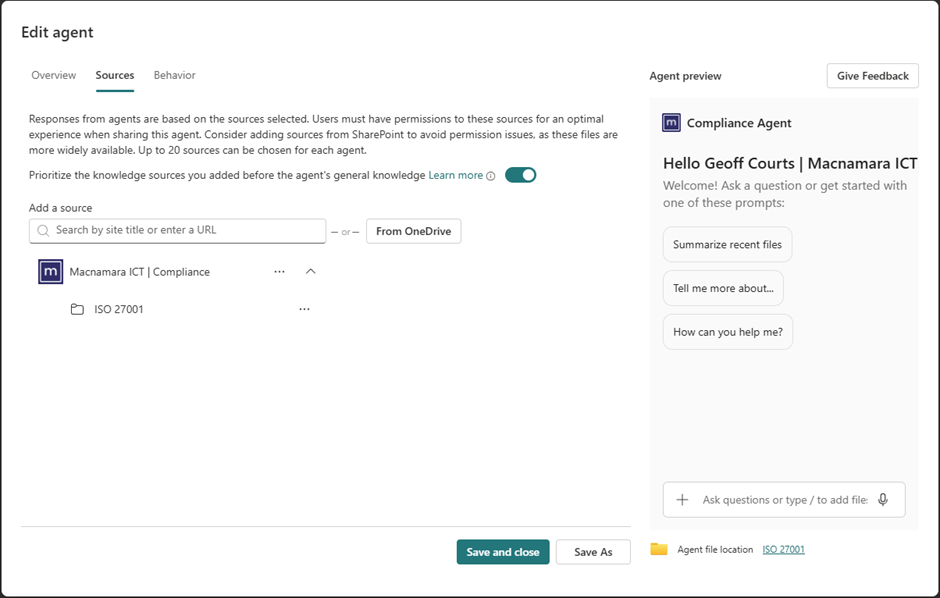Click the plus icon to add content
Image resolution: width=940 pixels, height=598 pixels.
[x=682, y=500]
